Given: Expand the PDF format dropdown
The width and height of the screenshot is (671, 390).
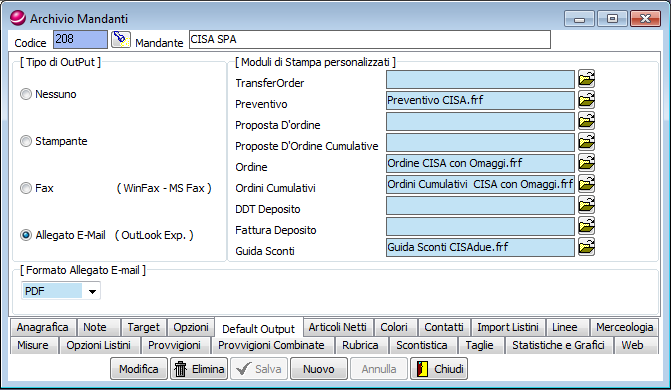Looking at the screenshot, I should 92,292.
